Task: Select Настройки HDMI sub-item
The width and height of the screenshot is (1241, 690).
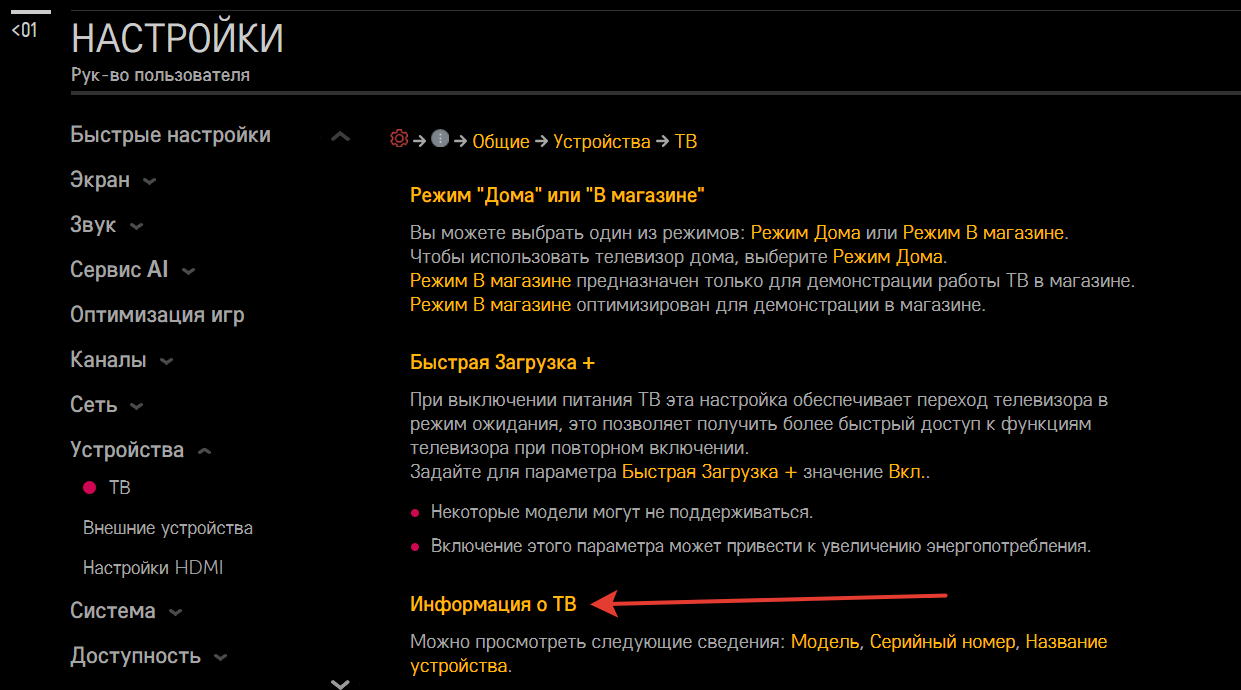Action: pos(153,568)
